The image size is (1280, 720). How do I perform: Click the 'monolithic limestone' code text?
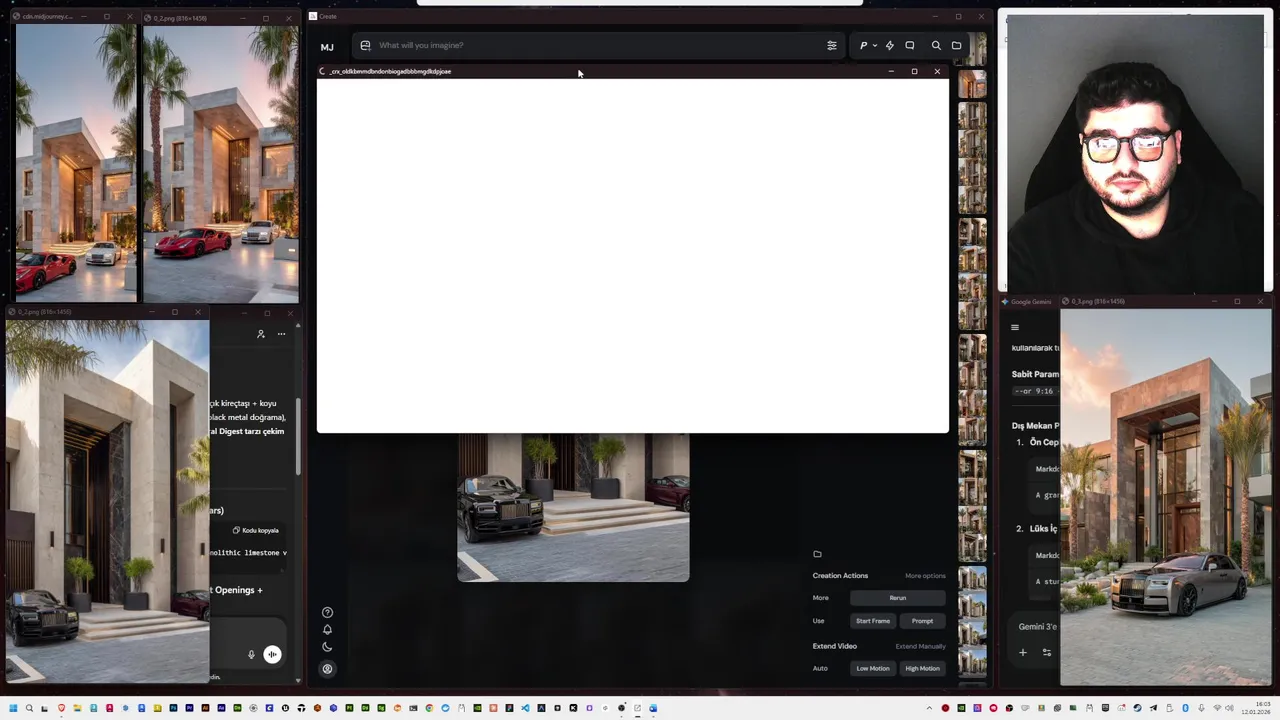click(x=248, y=552)
